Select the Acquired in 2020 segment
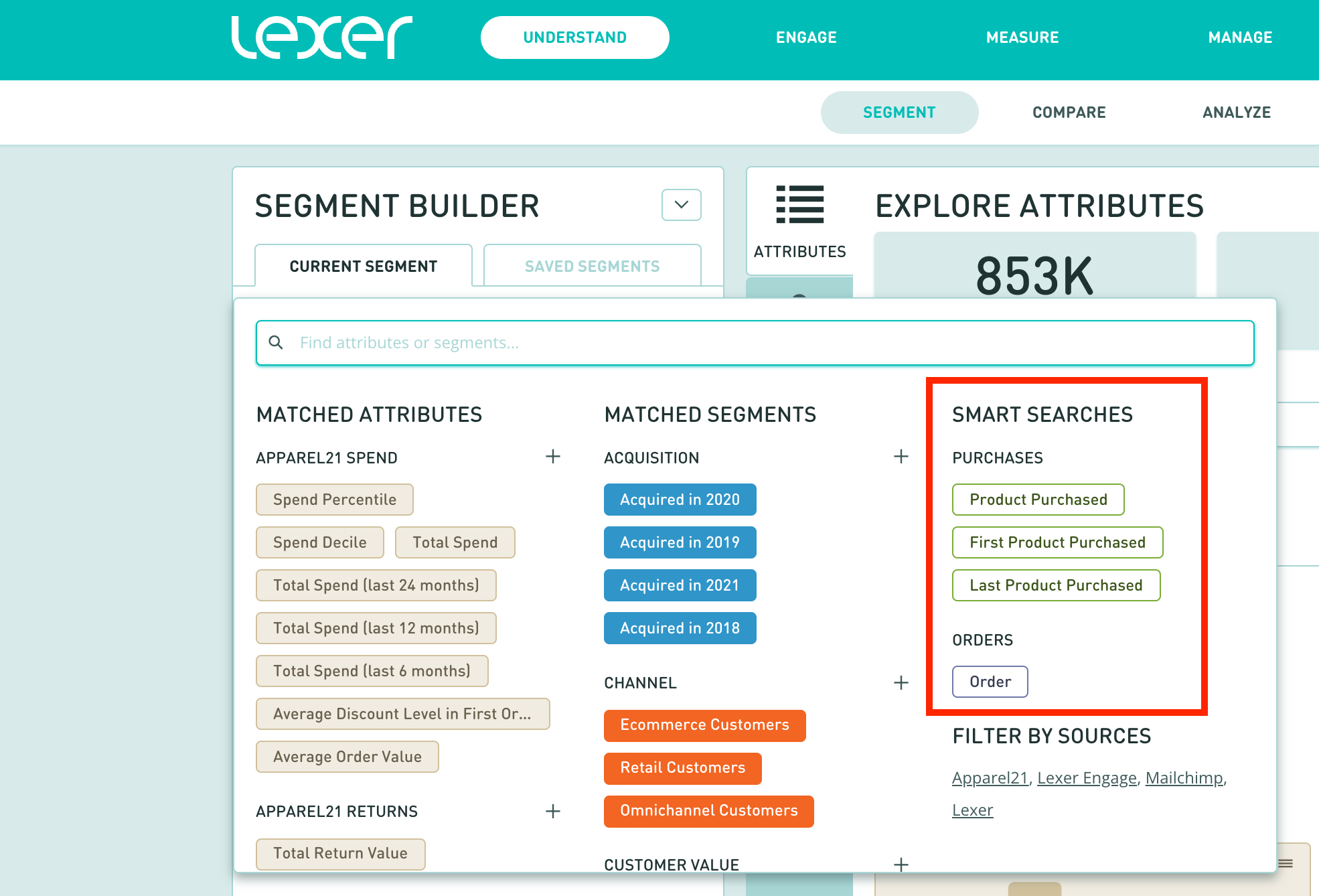Screen dimensions: 1319x896 (680, 500)
